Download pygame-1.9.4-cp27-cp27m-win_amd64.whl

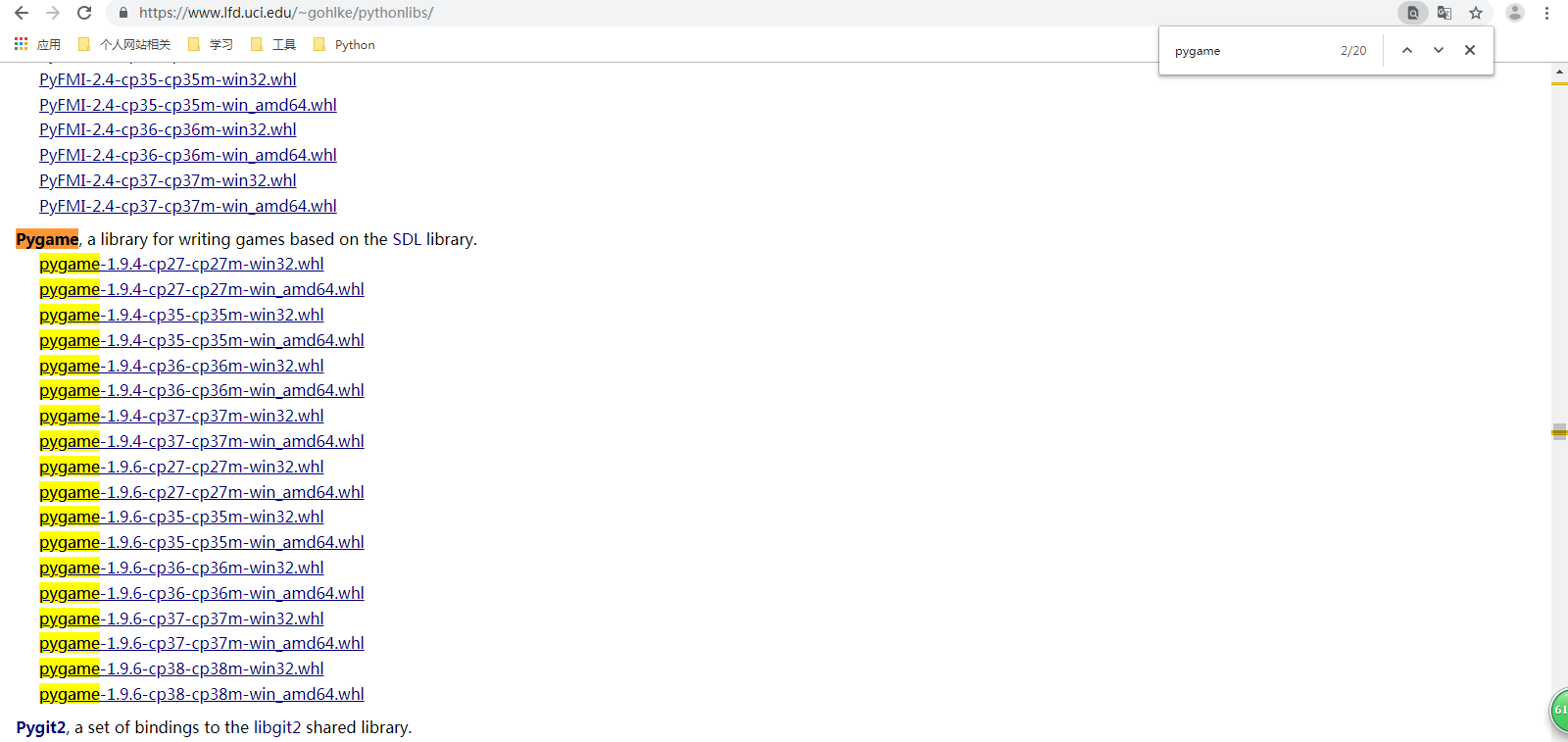[202, 289]
